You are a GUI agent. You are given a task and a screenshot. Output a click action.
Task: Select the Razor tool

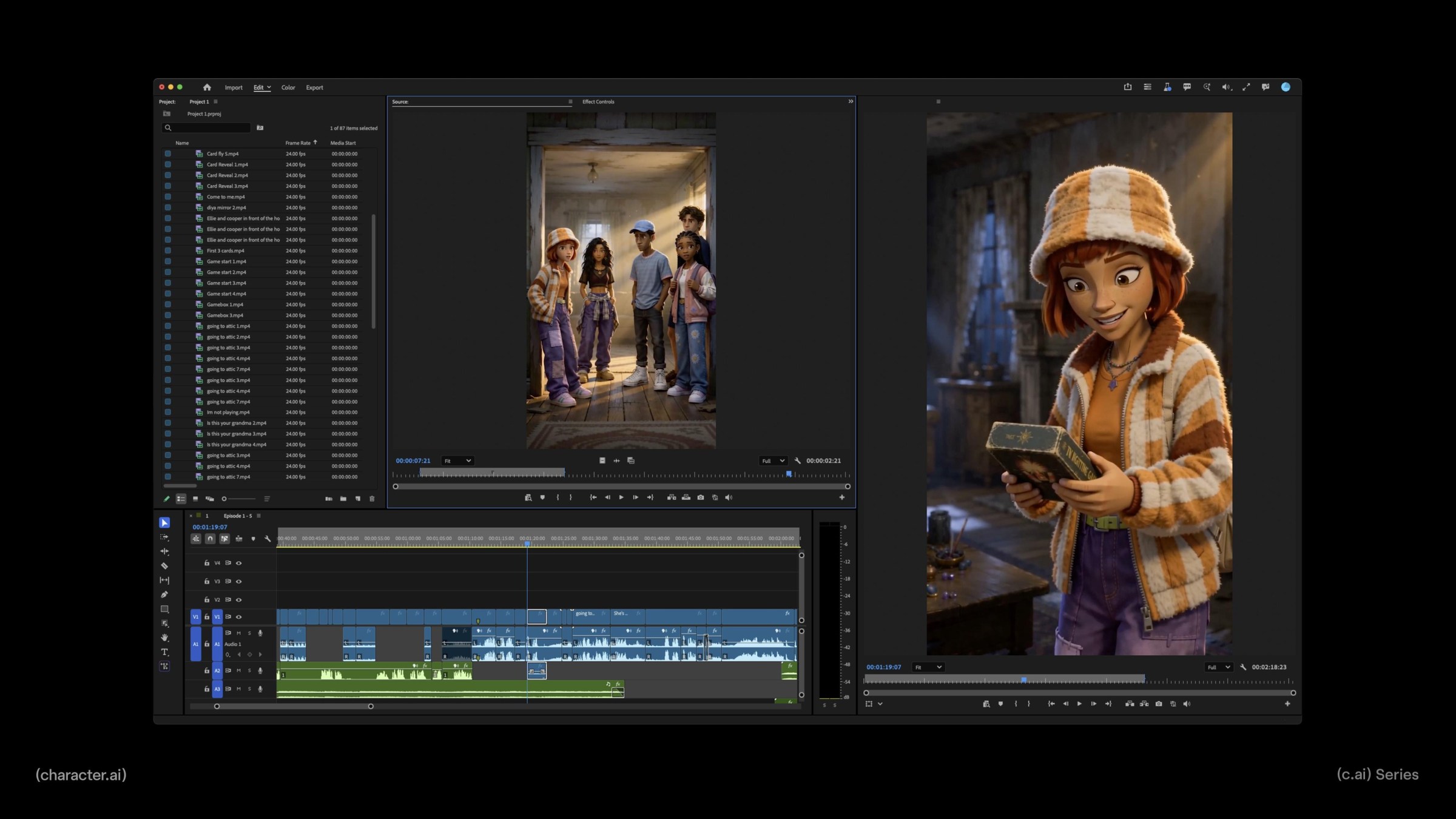pos(164,566)
